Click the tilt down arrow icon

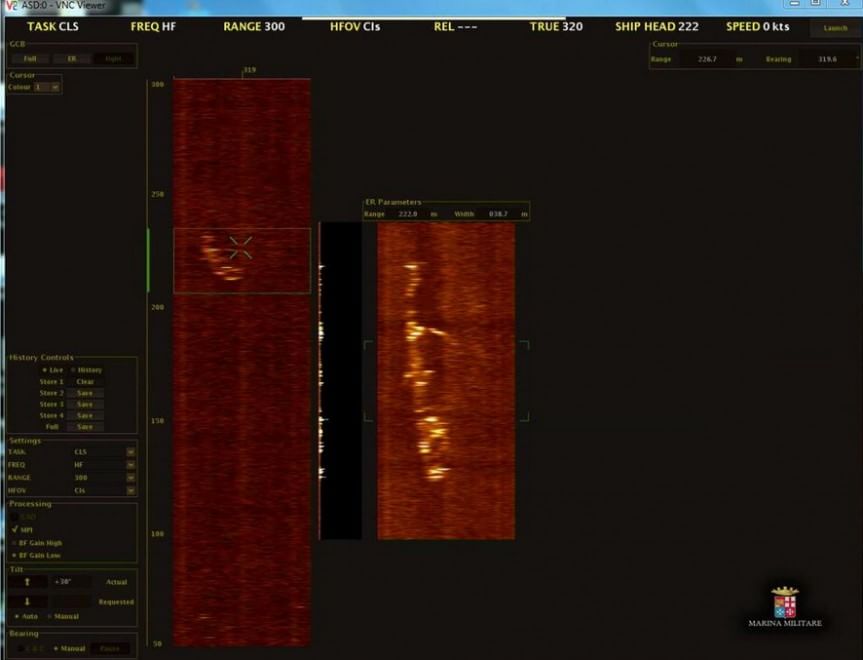pyautogui.click(x=28, y=602)
